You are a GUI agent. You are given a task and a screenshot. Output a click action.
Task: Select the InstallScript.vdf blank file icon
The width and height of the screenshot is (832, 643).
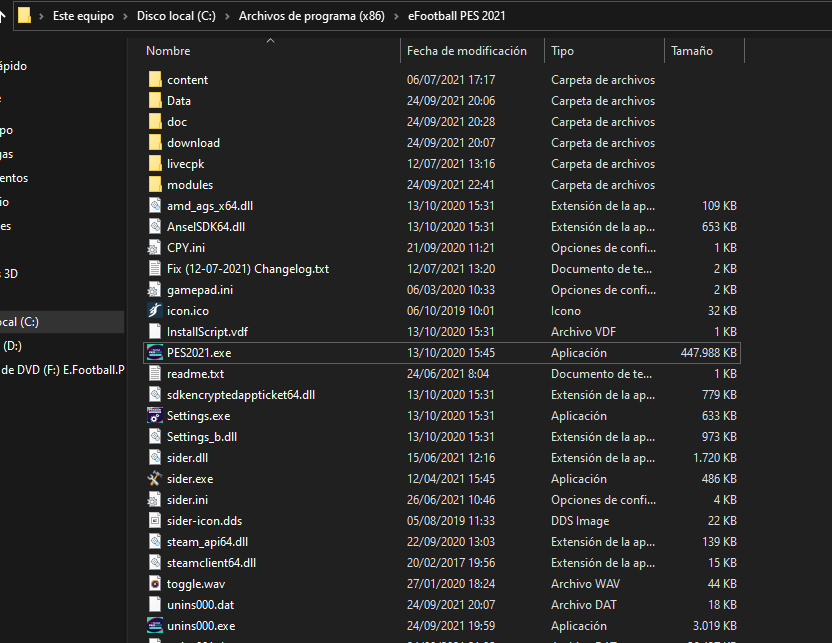tap(155, 332)
